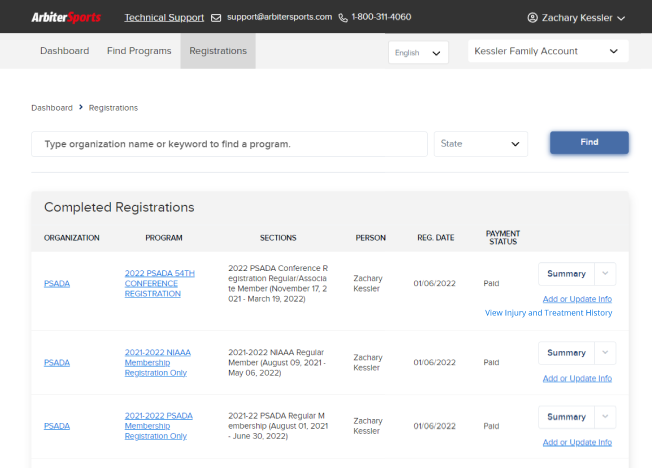Click the 1-800-311-4060 phone number

click(381, 17)
